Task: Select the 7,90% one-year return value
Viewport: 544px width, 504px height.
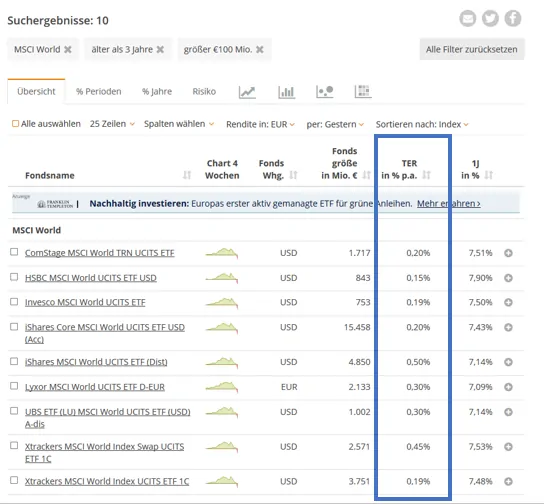Action: pyautogui.click(x=480, y=278)
